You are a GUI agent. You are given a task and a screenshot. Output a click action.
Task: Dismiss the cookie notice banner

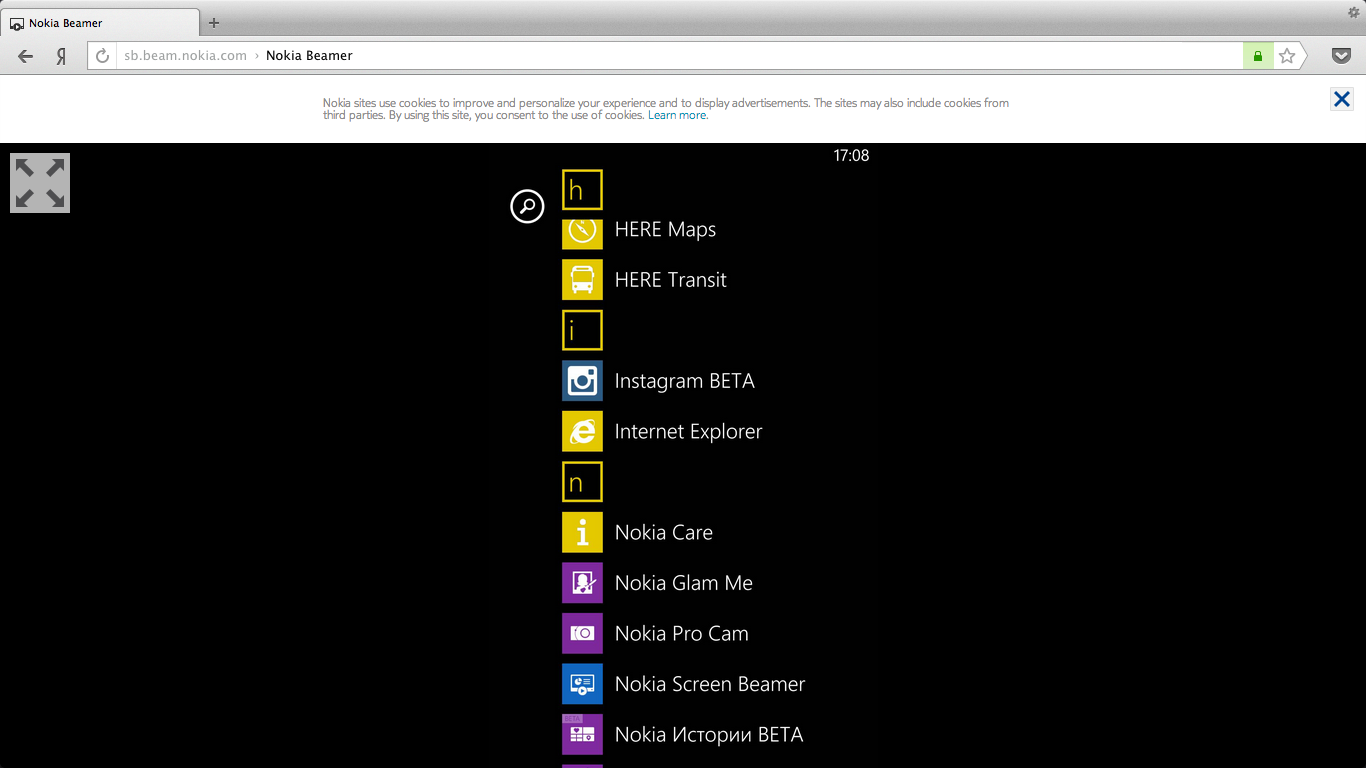1342,99
